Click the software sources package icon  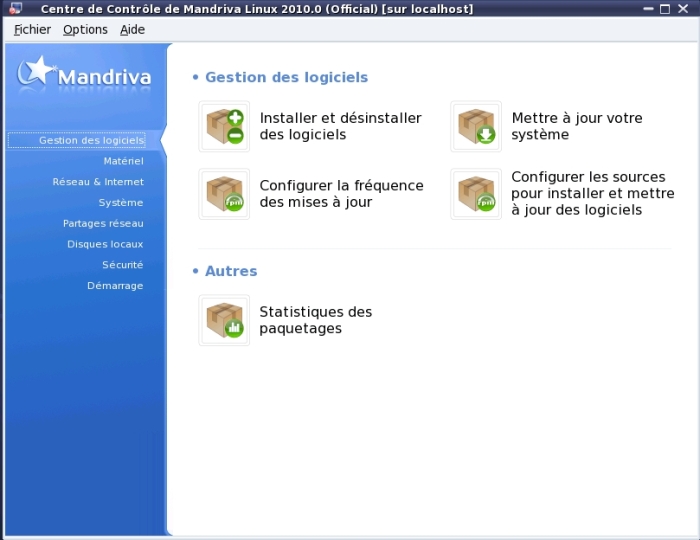[476, 194]
